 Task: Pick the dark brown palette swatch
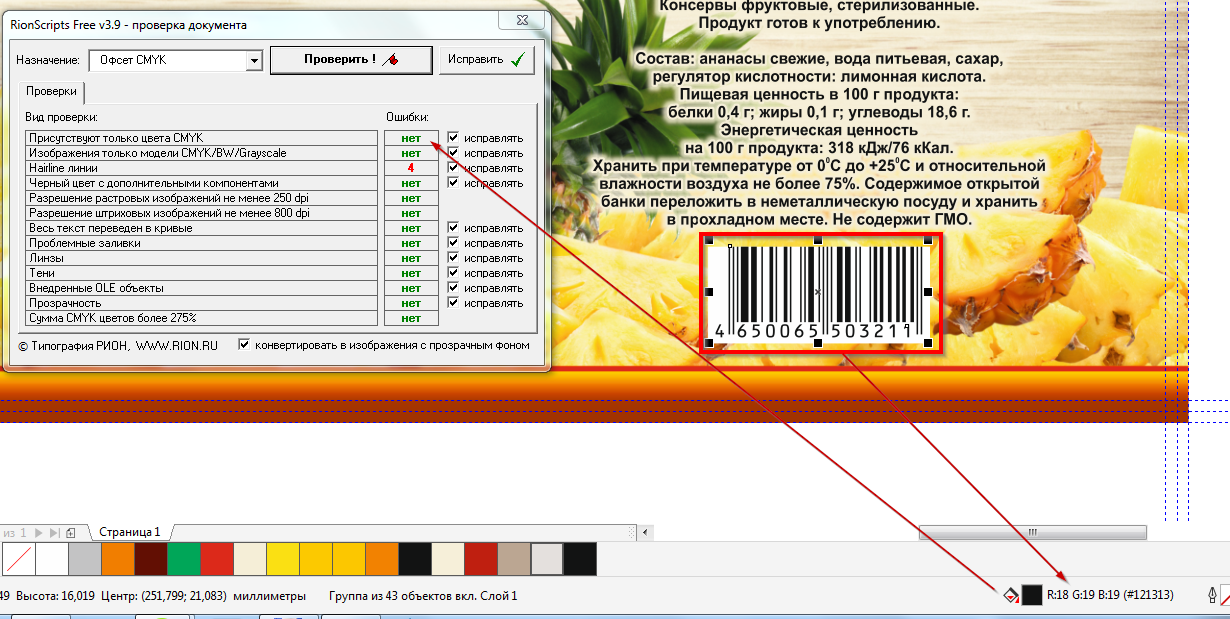[152, 559]
